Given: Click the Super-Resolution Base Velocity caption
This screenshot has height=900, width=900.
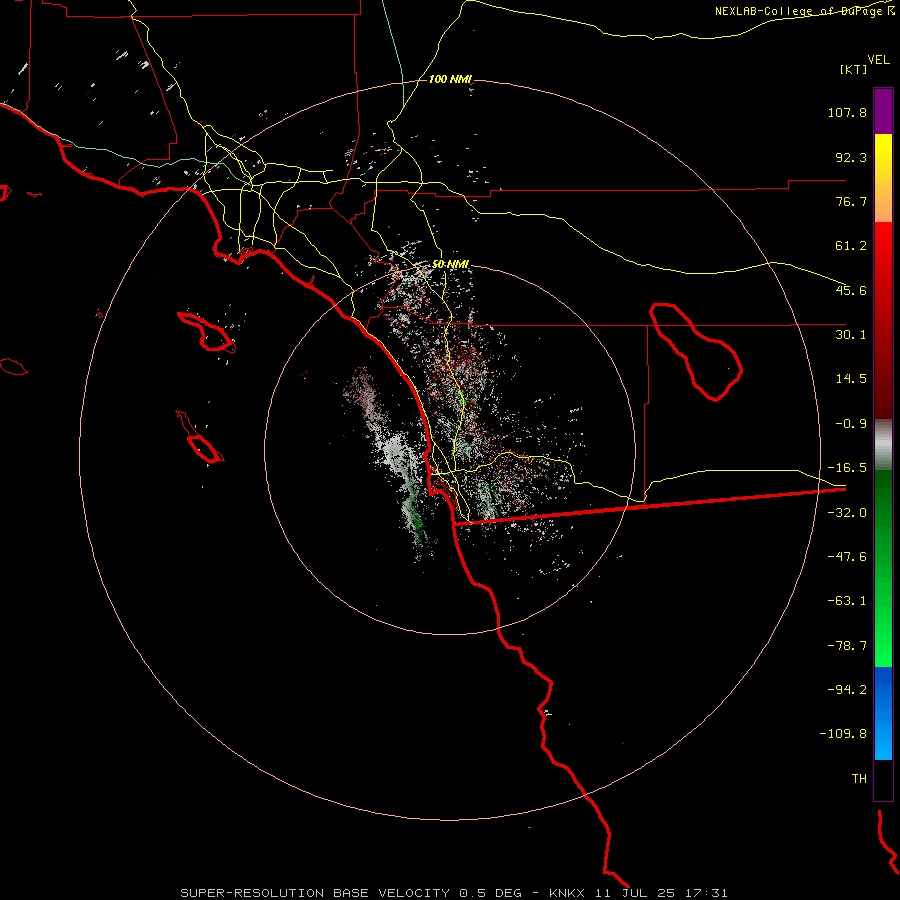Looking at the screenshot, I should pyautogui.click(x=454, y=893).
